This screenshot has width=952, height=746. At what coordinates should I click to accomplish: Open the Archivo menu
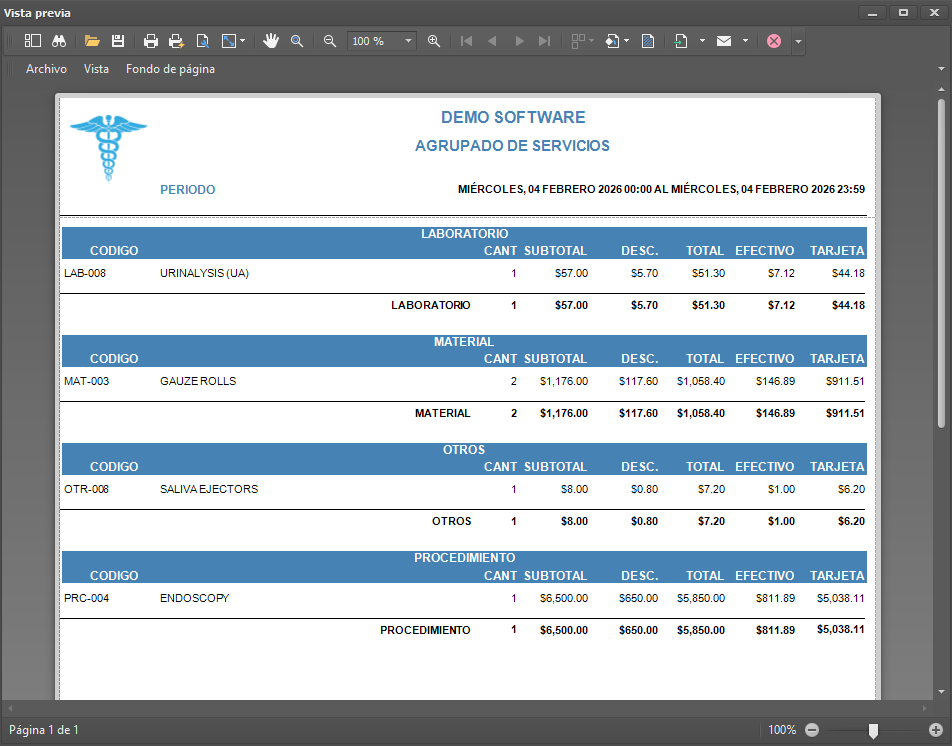46,69
